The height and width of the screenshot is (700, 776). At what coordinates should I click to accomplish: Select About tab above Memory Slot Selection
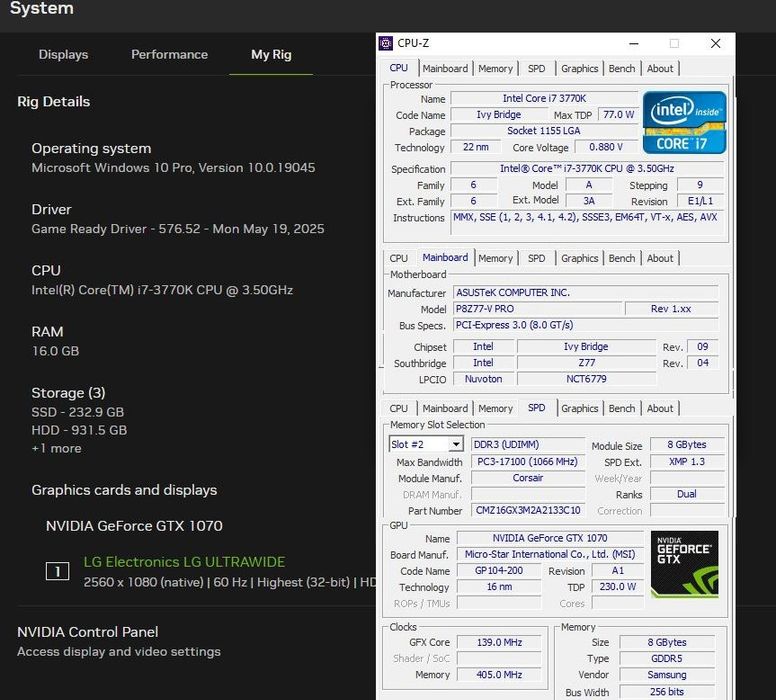click(660, 408)
